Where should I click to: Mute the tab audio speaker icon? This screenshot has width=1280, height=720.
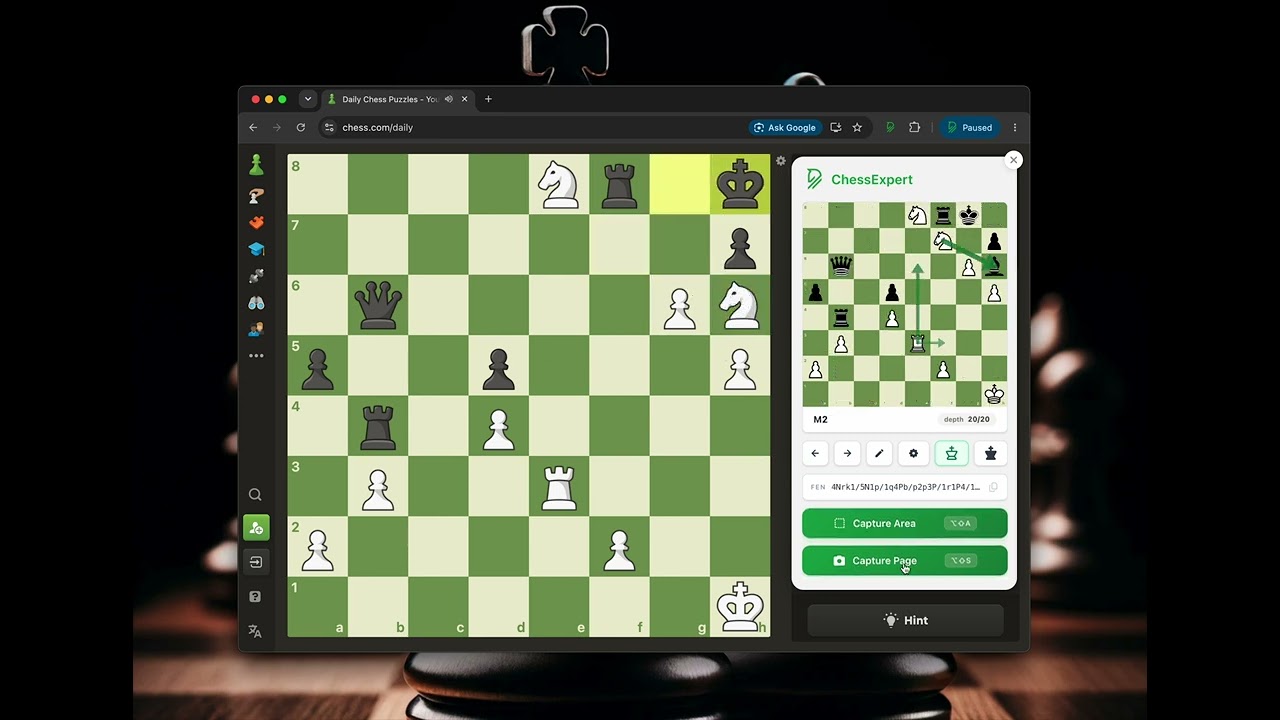[449, 99]
